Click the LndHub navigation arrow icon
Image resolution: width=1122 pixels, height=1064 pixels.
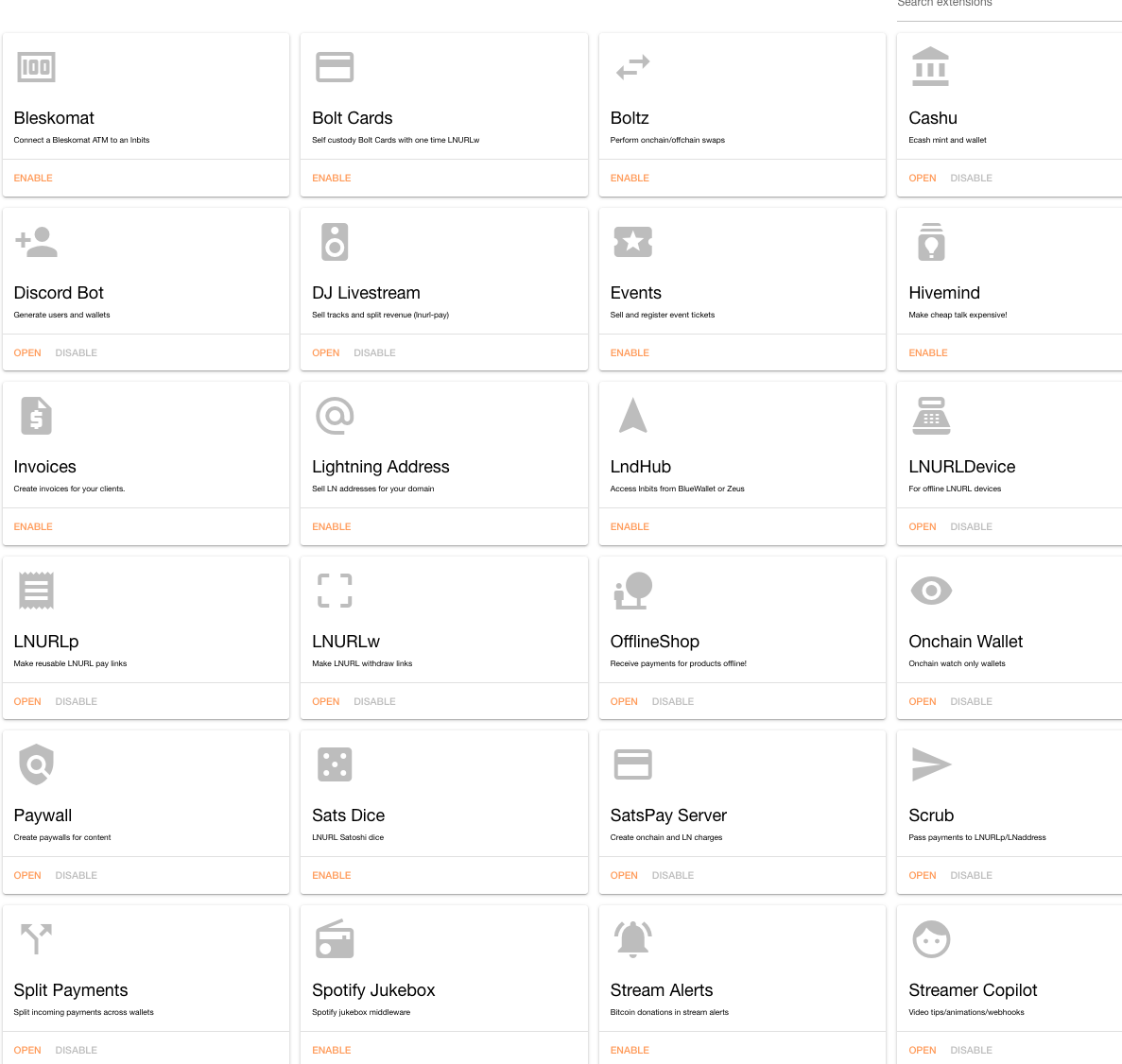coord(632,416)
